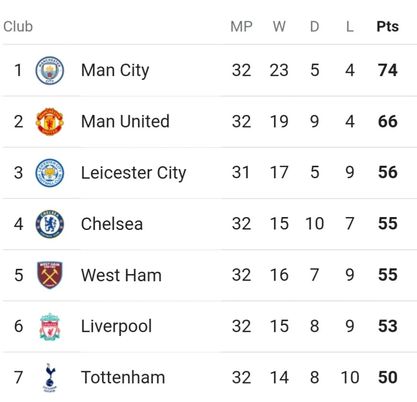Open the West Ham team name
417x402 pixels.
point(121,275)
